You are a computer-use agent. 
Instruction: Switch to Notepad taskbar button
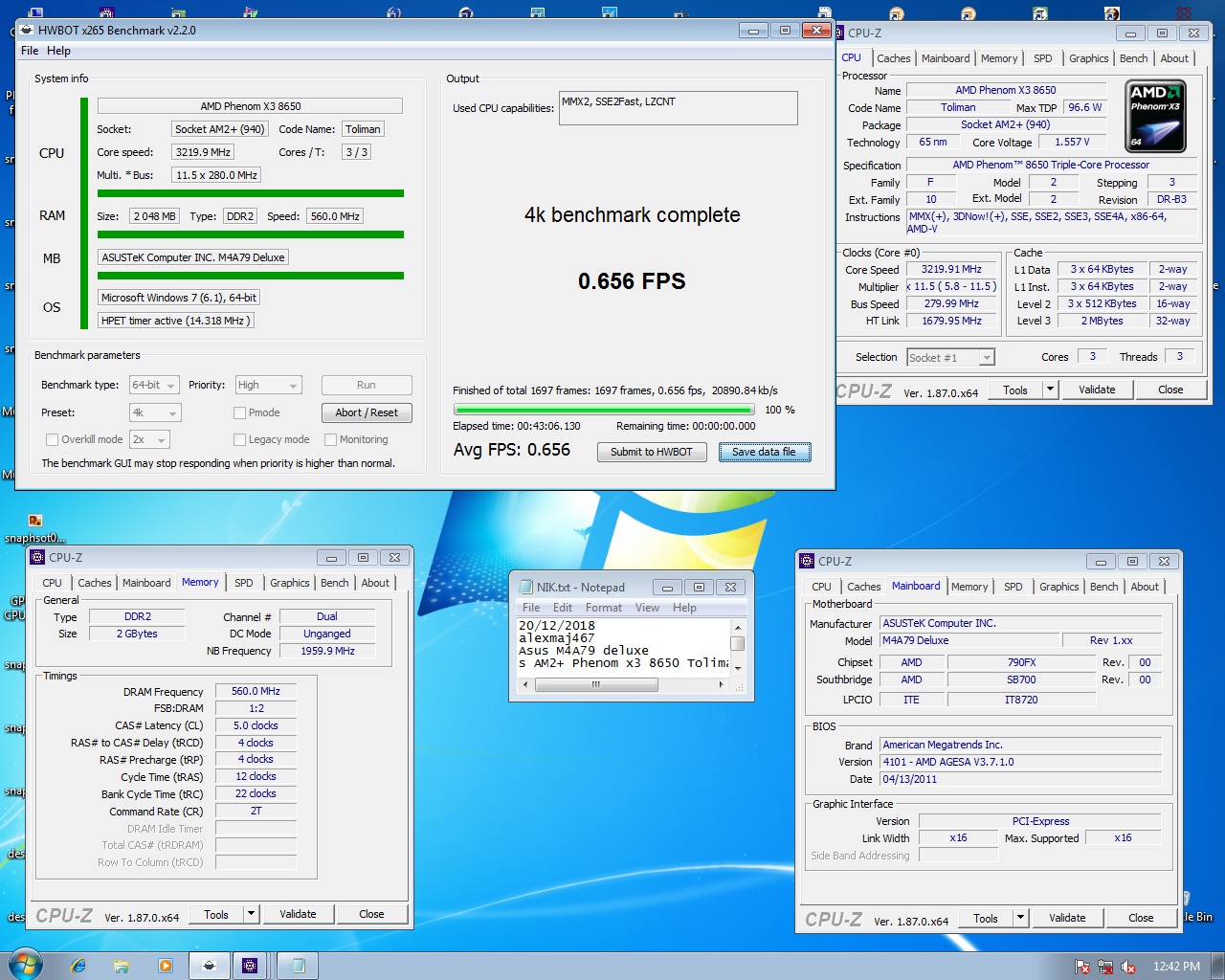(298, 966)
